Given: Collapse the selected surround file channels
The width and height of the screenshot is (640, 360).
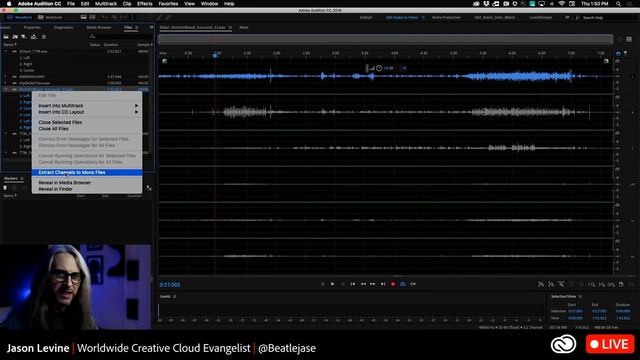Looking at the screenshot, I should (x=6, y=89).
